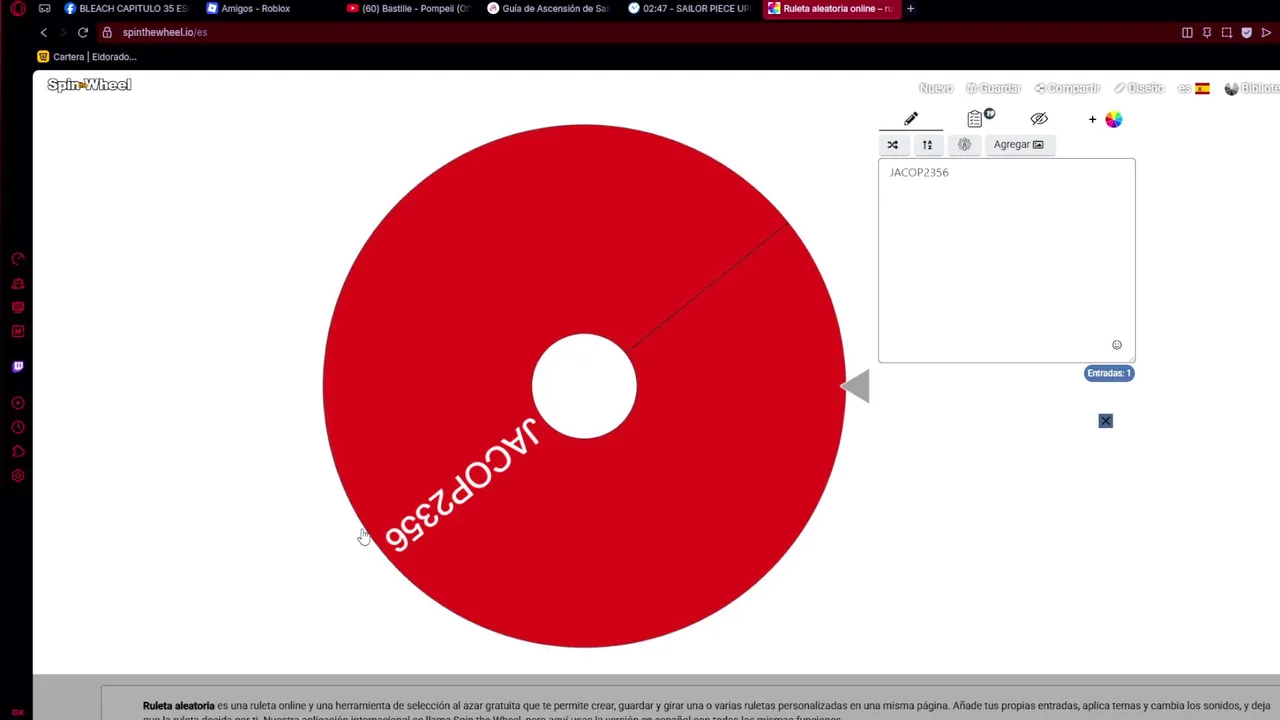
Task: Open the history clock sidebar icon
Action: pyautogui.click(x=18, y=427)
